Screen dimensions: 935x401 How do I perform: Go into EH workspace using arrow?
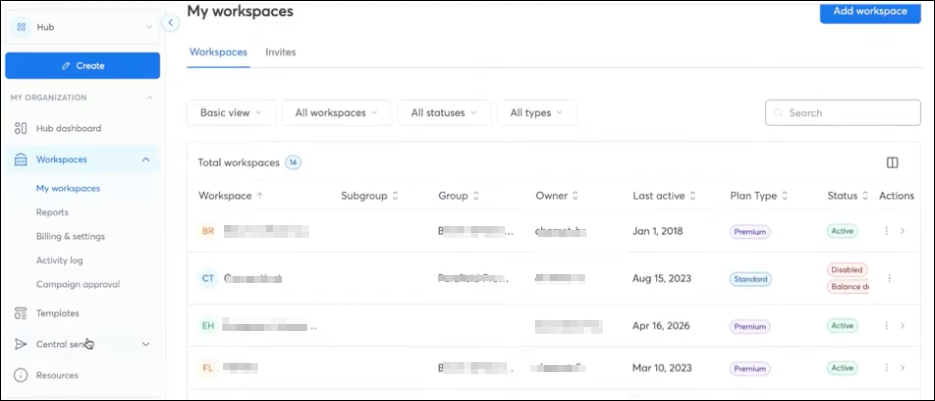pos(902,326)
